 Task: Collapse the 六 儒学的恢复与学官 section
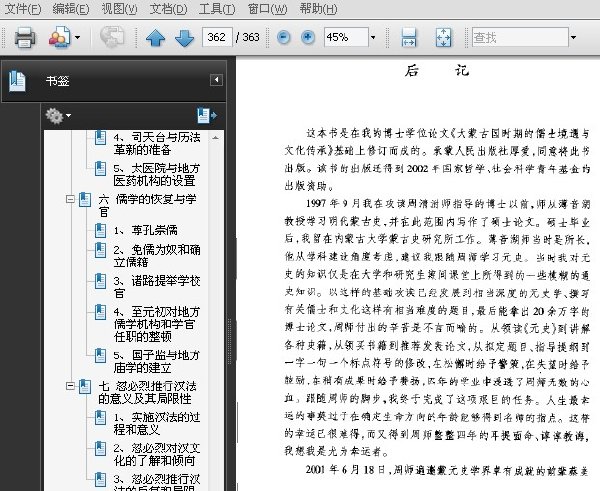click(70, 199)
